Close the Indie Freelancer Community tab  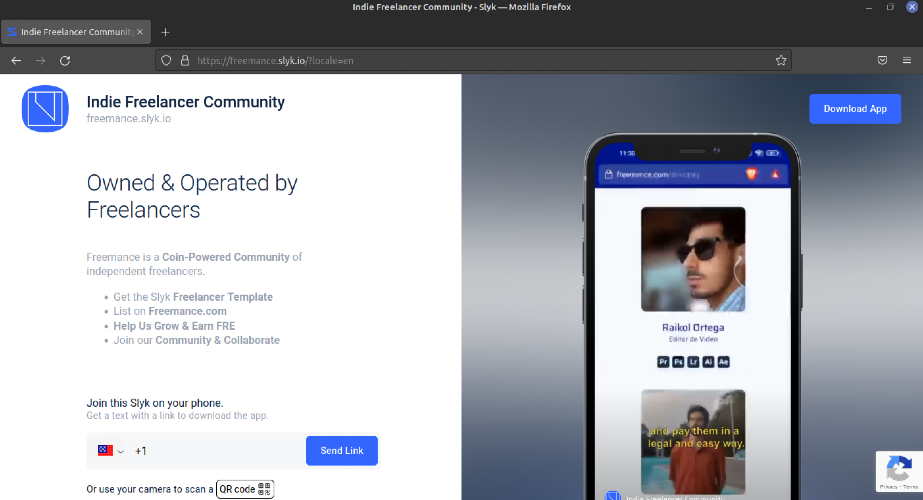pos(140,32)
